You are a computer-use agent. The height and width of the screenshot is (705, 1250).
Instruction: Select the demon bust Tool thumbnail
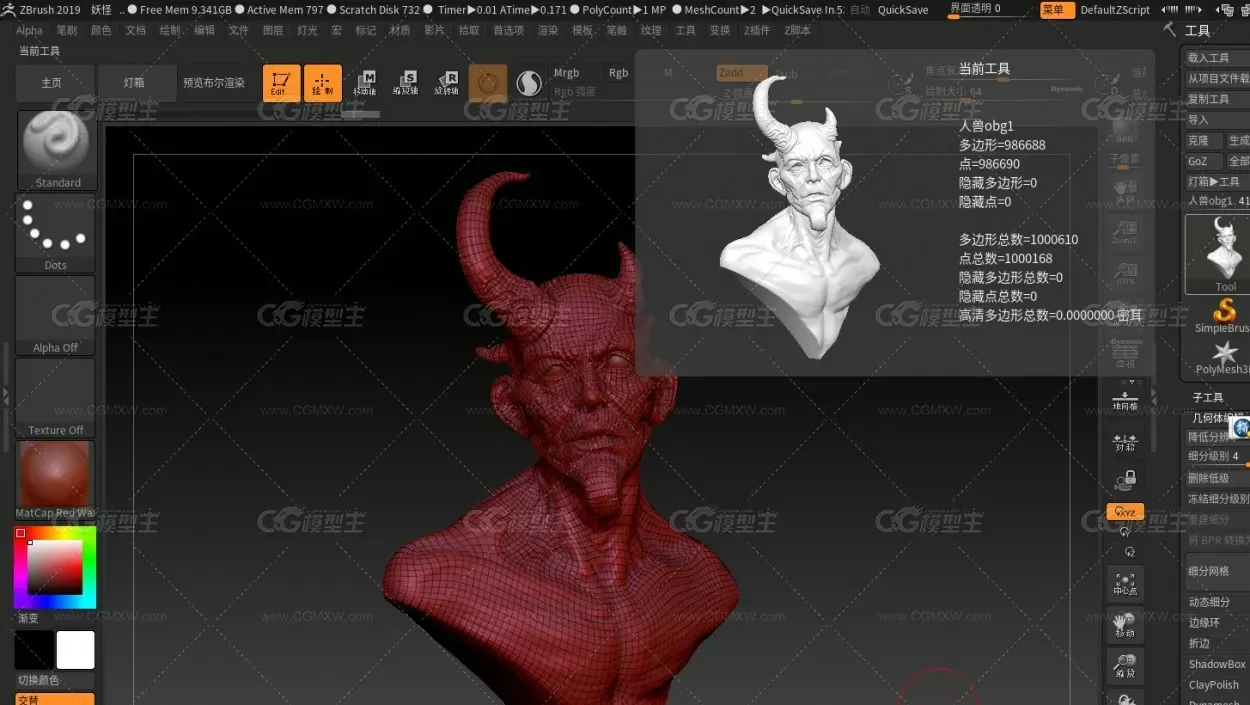[x=1218, y=255]
